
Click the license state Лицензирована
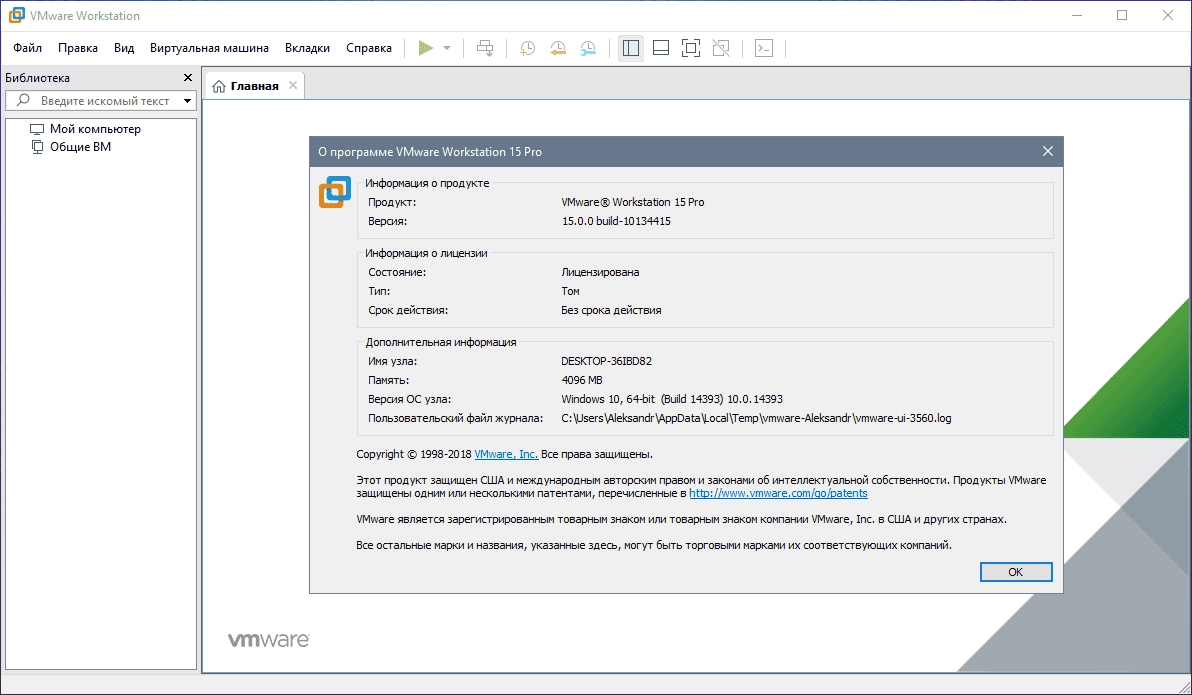[600, 272]
